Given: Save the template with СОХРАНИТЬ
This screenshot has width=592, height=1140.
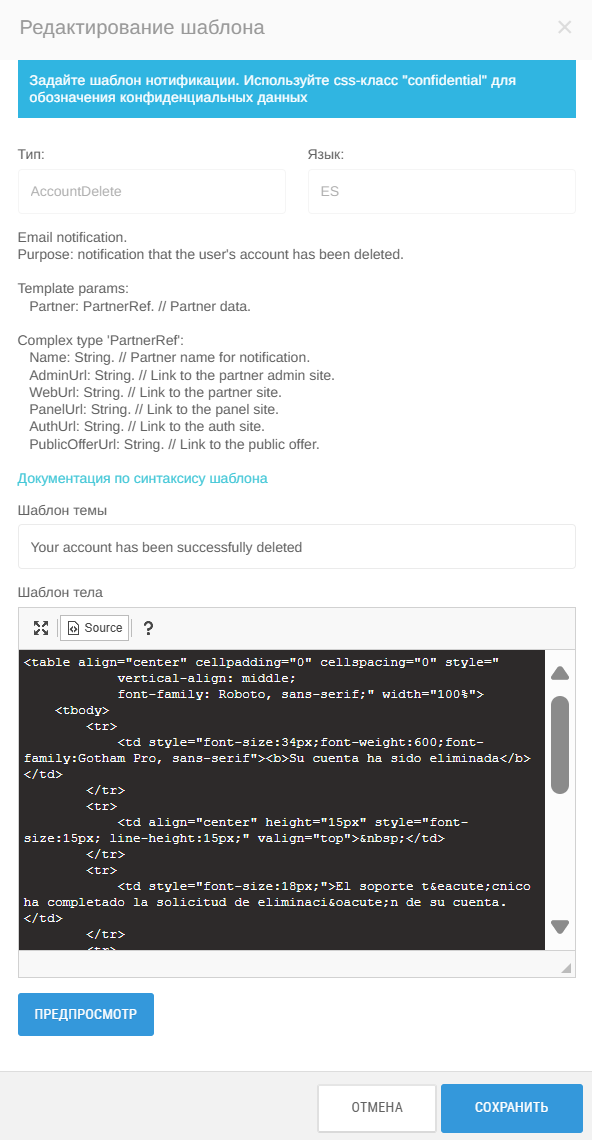Looking at the screenshot, I should click(x=511, y=1108).
